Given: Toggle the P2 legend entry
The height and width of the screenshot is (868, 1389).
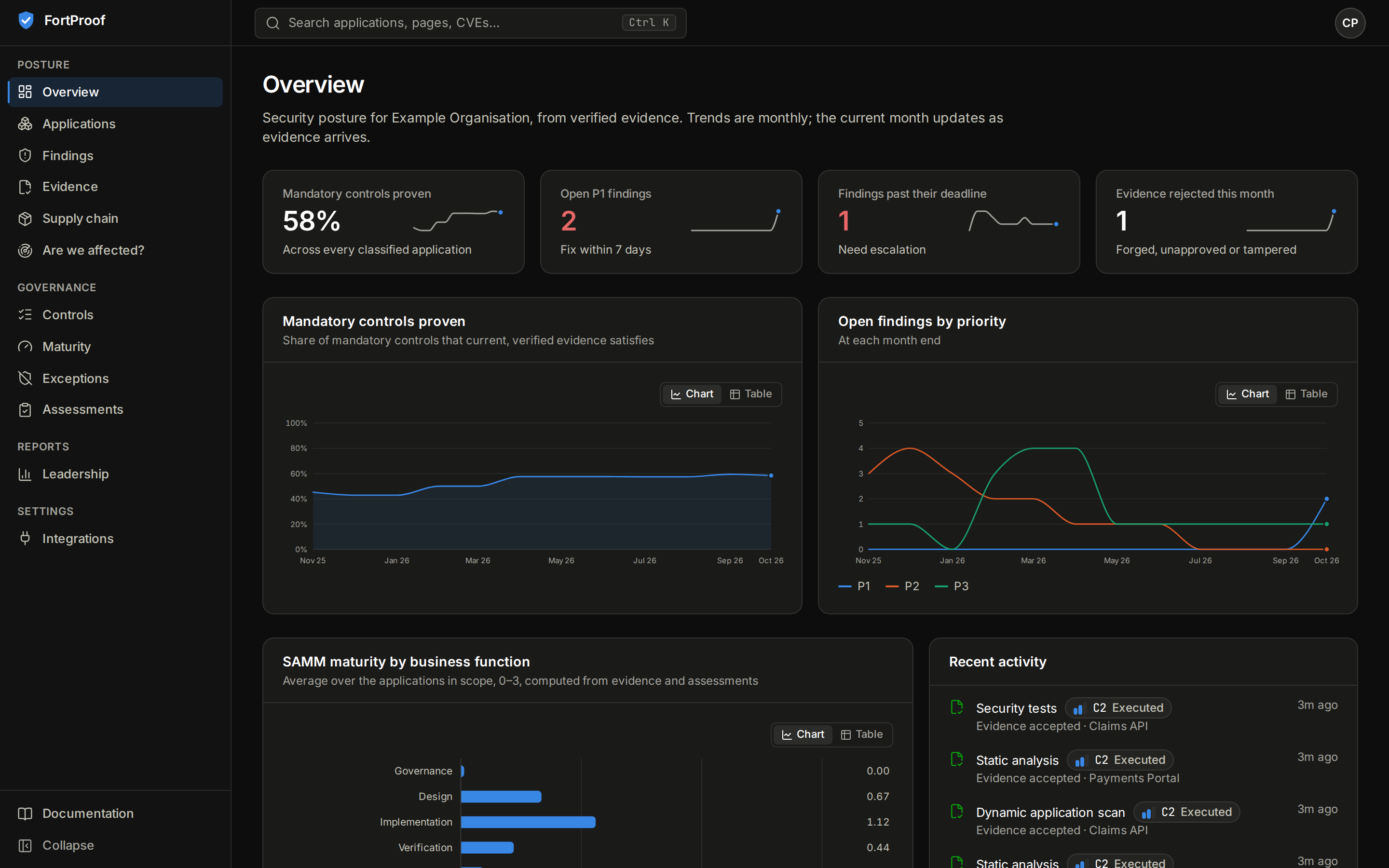Looking at the screenshot, I should [x=902, y=586].
